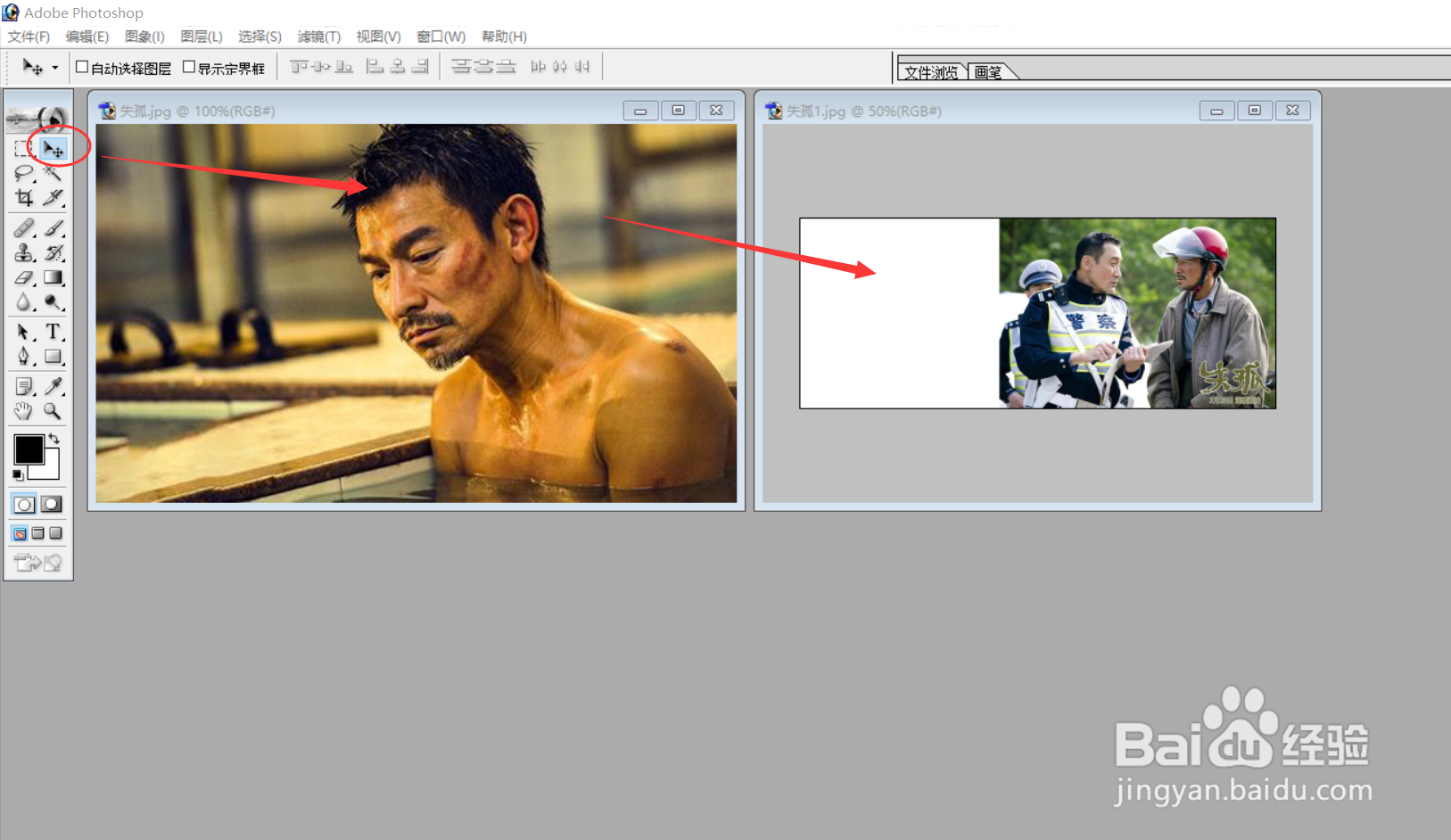Click Align left edges button

375,67
